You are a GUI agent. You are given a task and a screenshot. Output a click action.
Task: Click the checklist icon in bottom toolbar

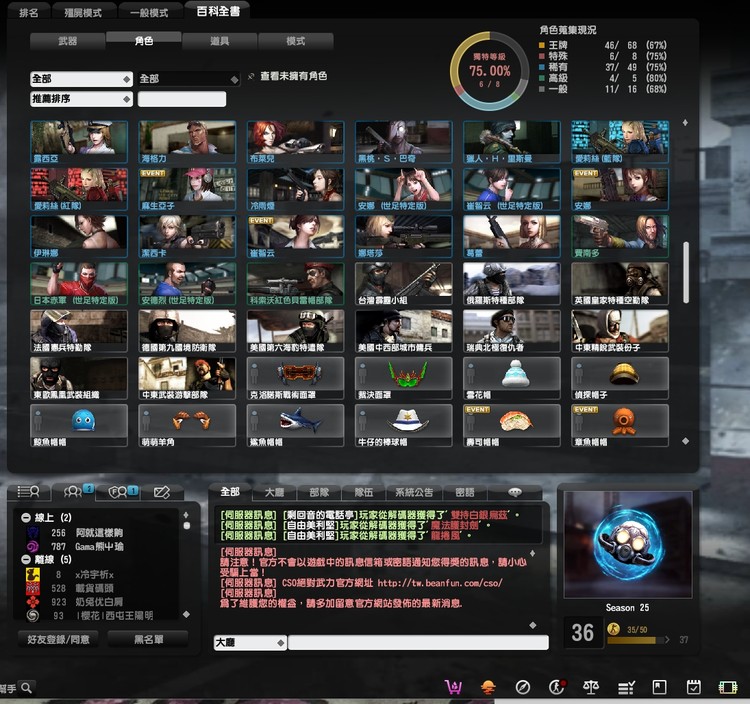pyautogui.click(x=626, y=687)
